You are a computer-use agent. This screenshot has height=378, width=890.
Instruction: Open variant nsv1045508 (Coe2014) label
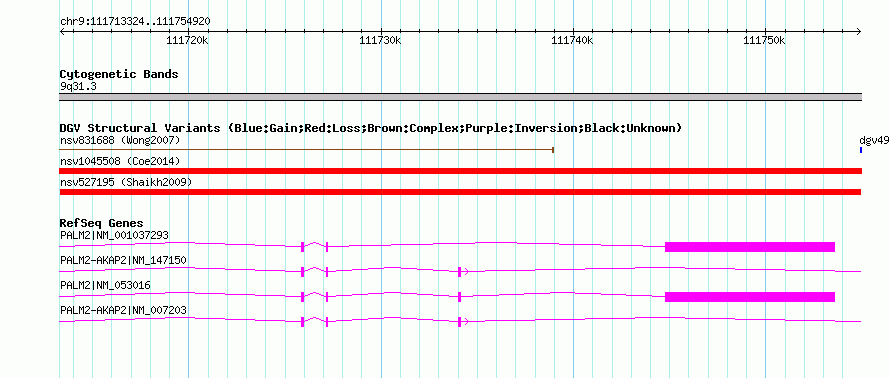[x=120, y=162]
